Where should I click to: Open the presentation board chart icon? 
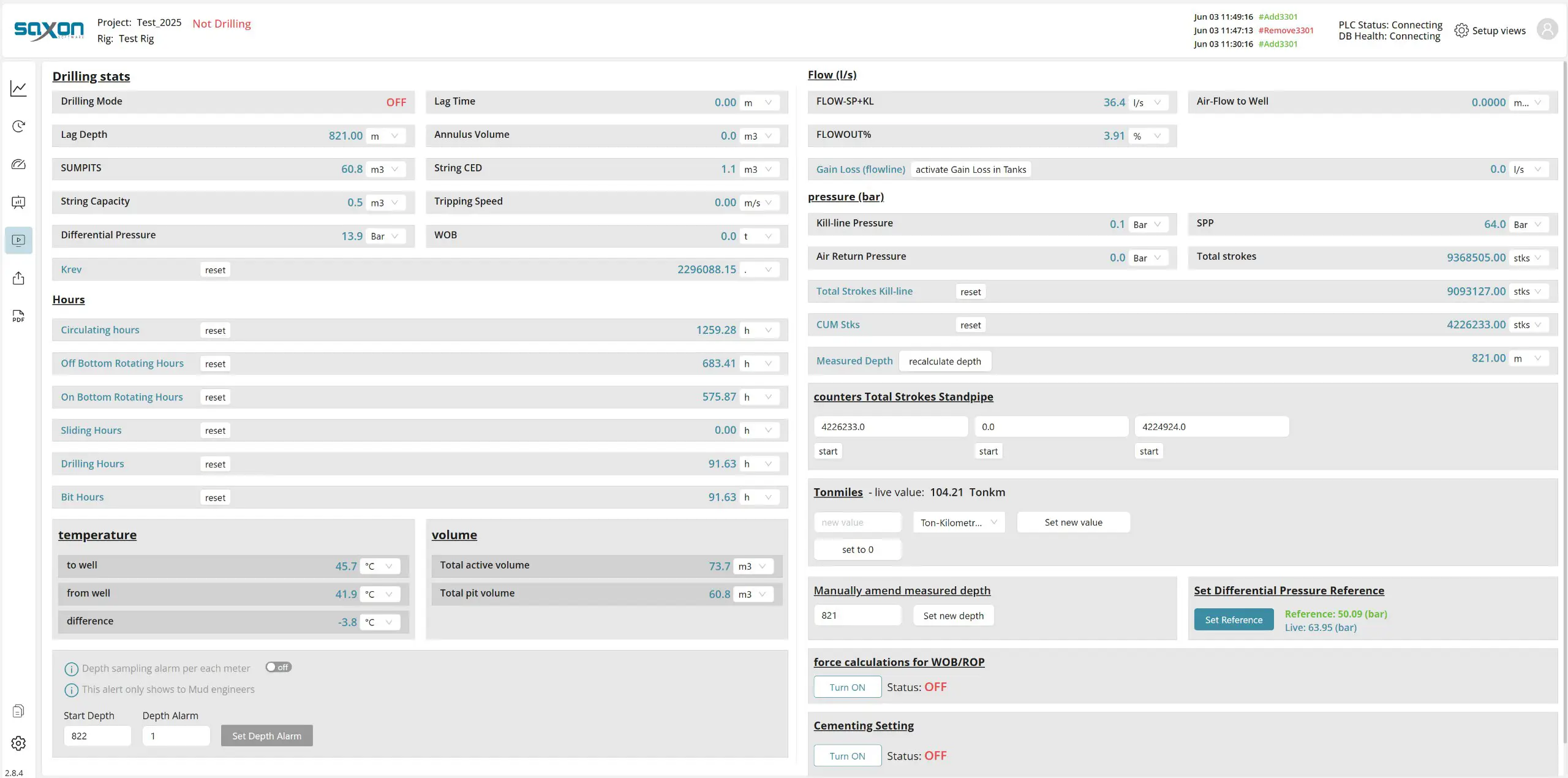point(18,202)
